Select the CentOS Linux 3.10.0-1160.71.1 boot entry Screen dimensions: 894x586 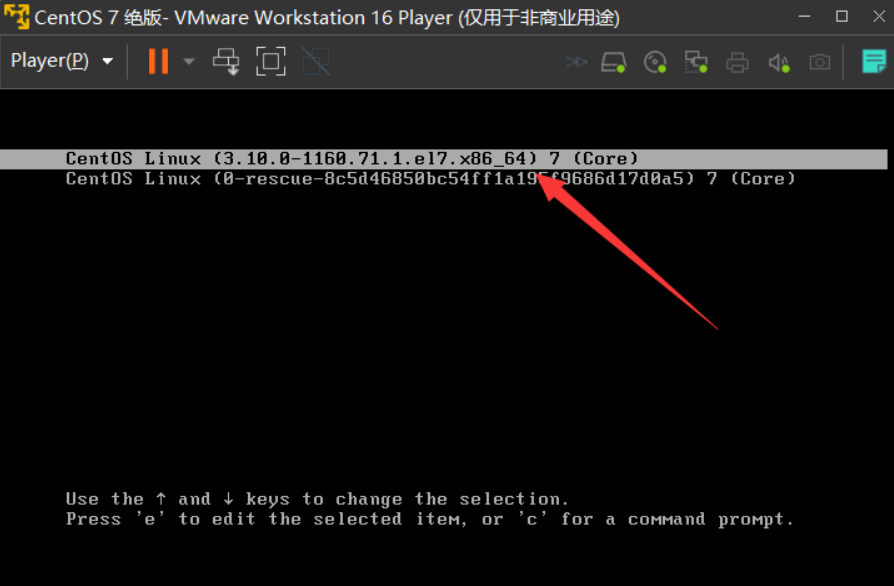pos(444,158)
